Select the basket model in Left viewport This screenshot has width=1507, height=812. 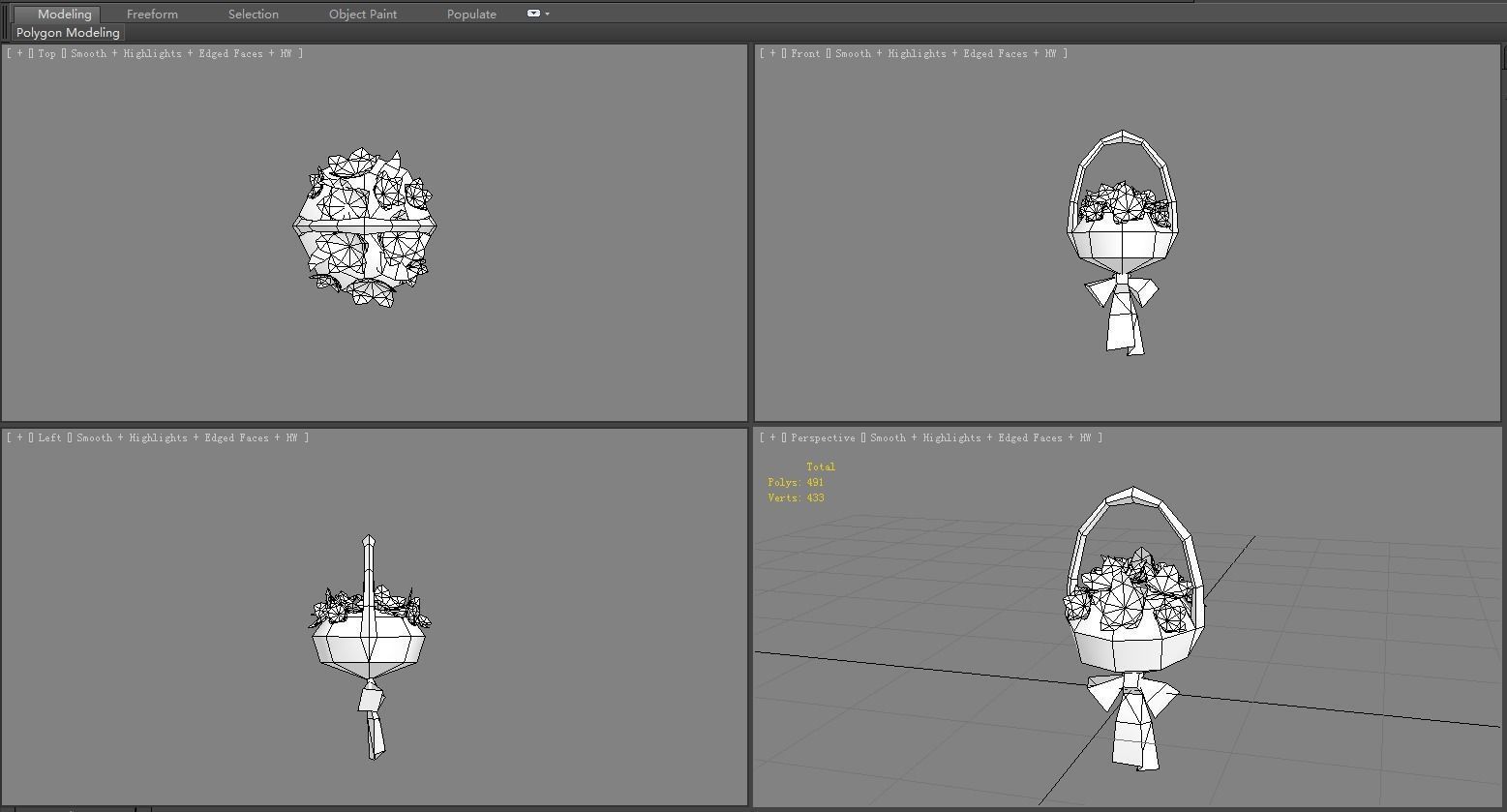tap(370, 647)
